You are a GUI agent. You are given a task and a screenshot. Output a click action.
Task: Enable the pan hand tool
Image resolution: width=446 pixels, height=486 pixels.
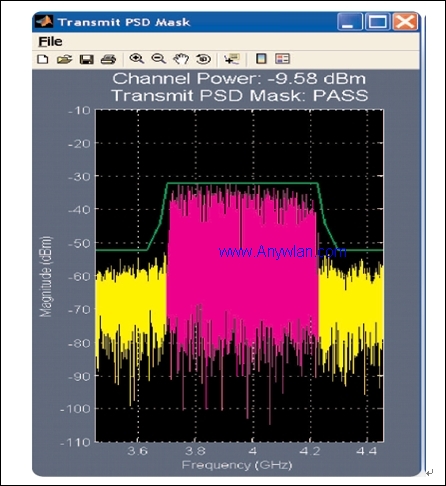[181, 59]
